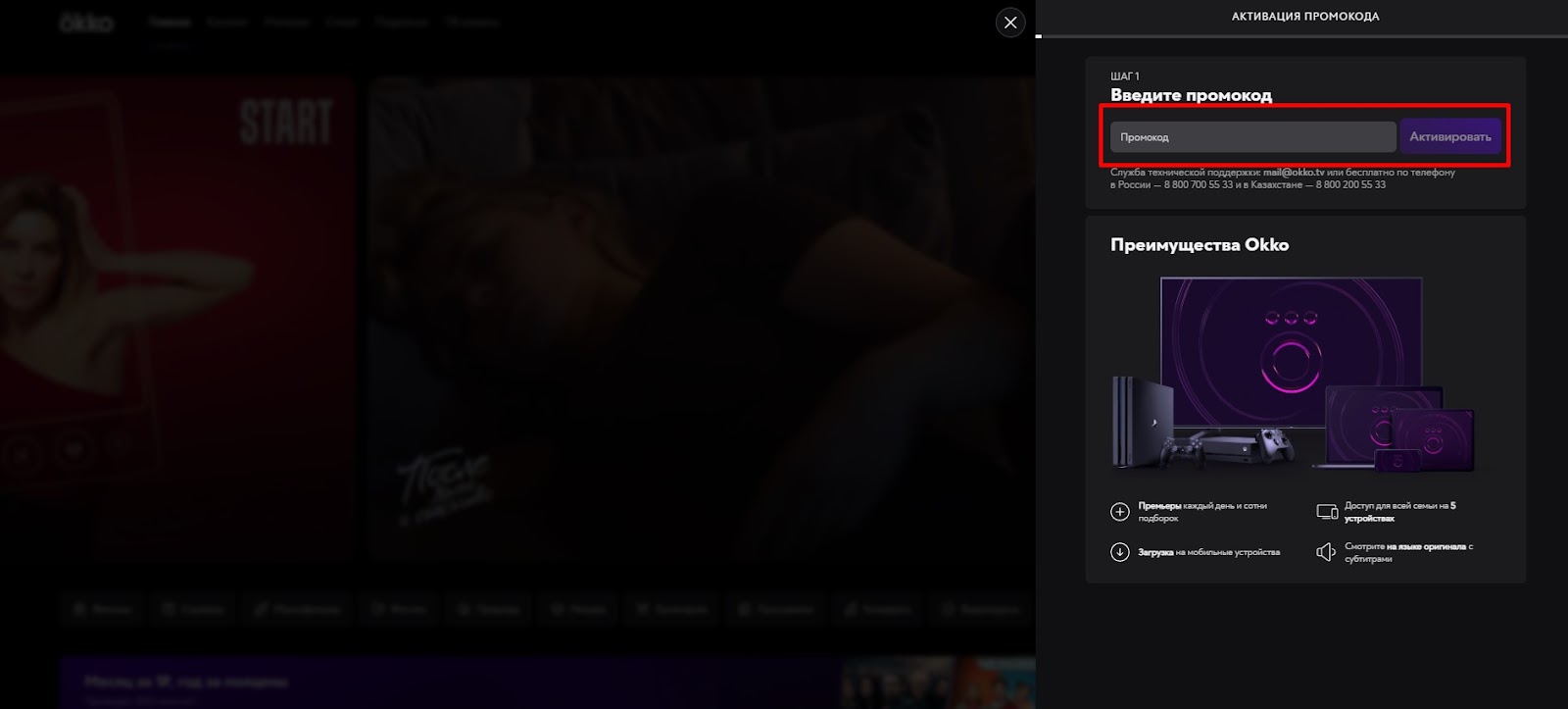
Task: Close the promo code activation panel
Action: pos(1010,23)
